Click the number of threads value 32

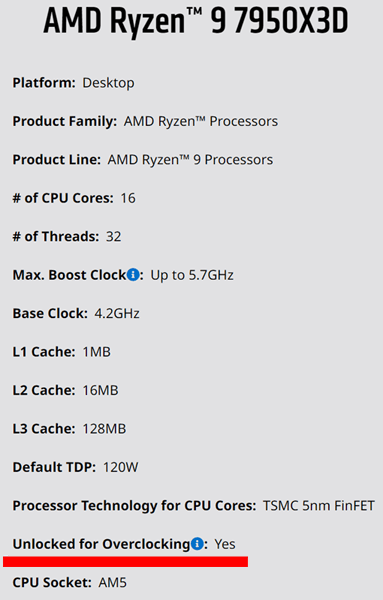[113, 236]
